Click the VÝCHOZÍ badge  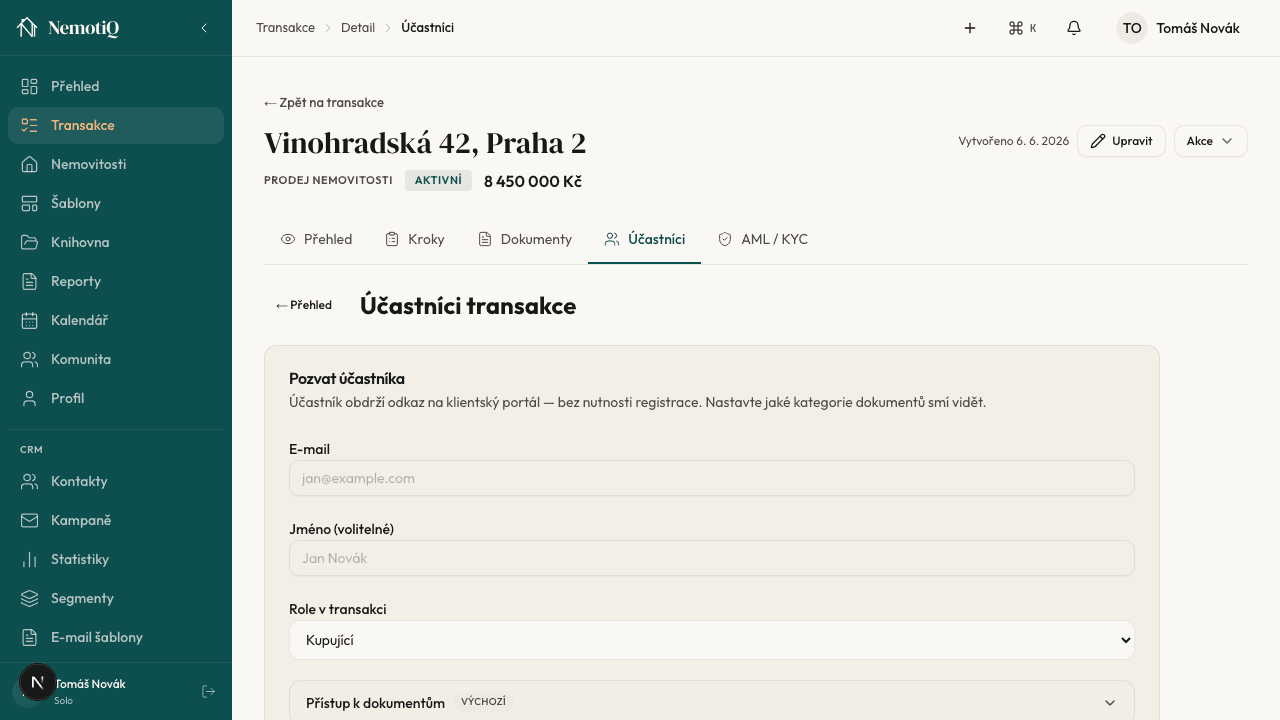(x=483, y=702)
